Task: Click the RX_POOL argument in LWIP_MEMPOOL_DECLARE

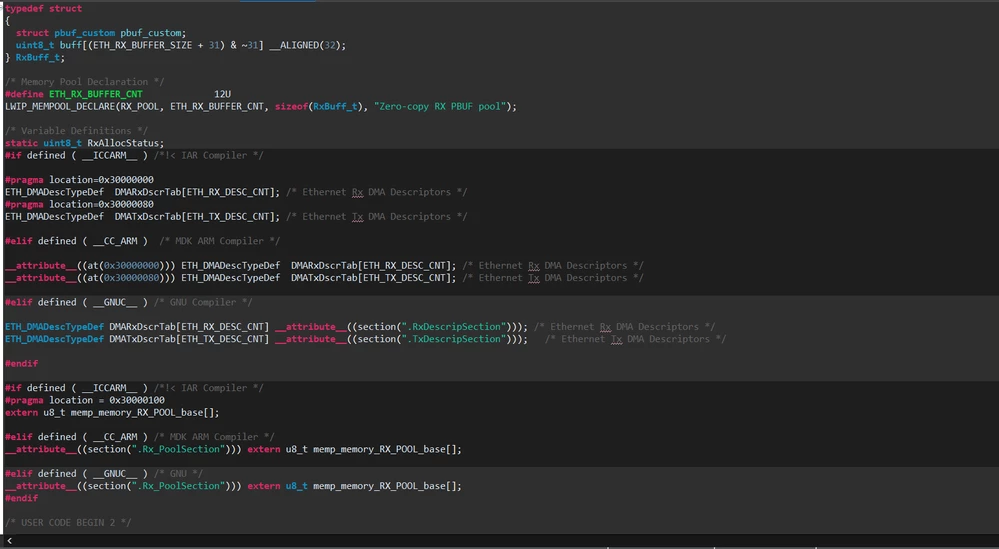Action: (x=140, y=106)
